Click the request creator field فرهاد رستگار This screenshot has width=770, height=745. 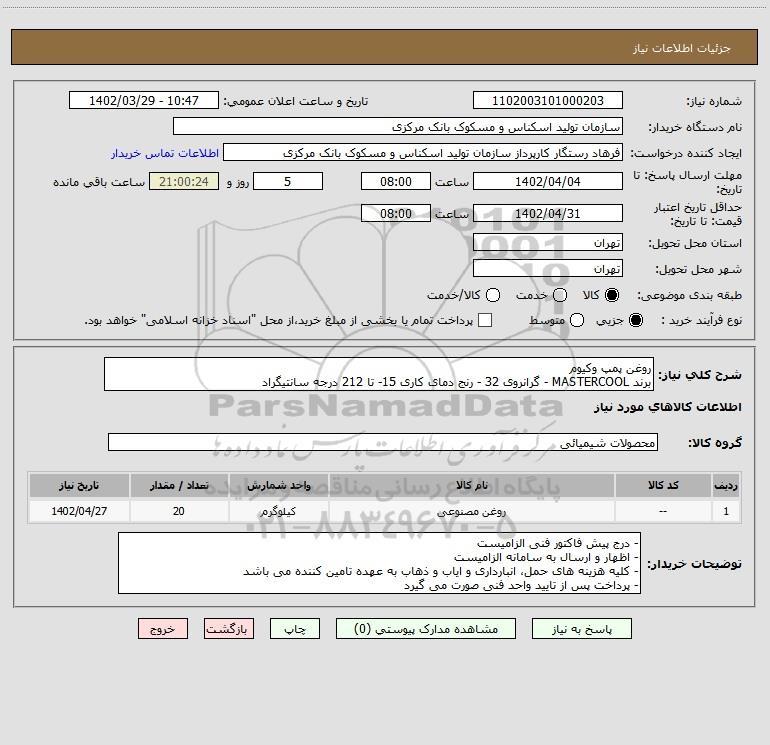(x=423, y=153)
